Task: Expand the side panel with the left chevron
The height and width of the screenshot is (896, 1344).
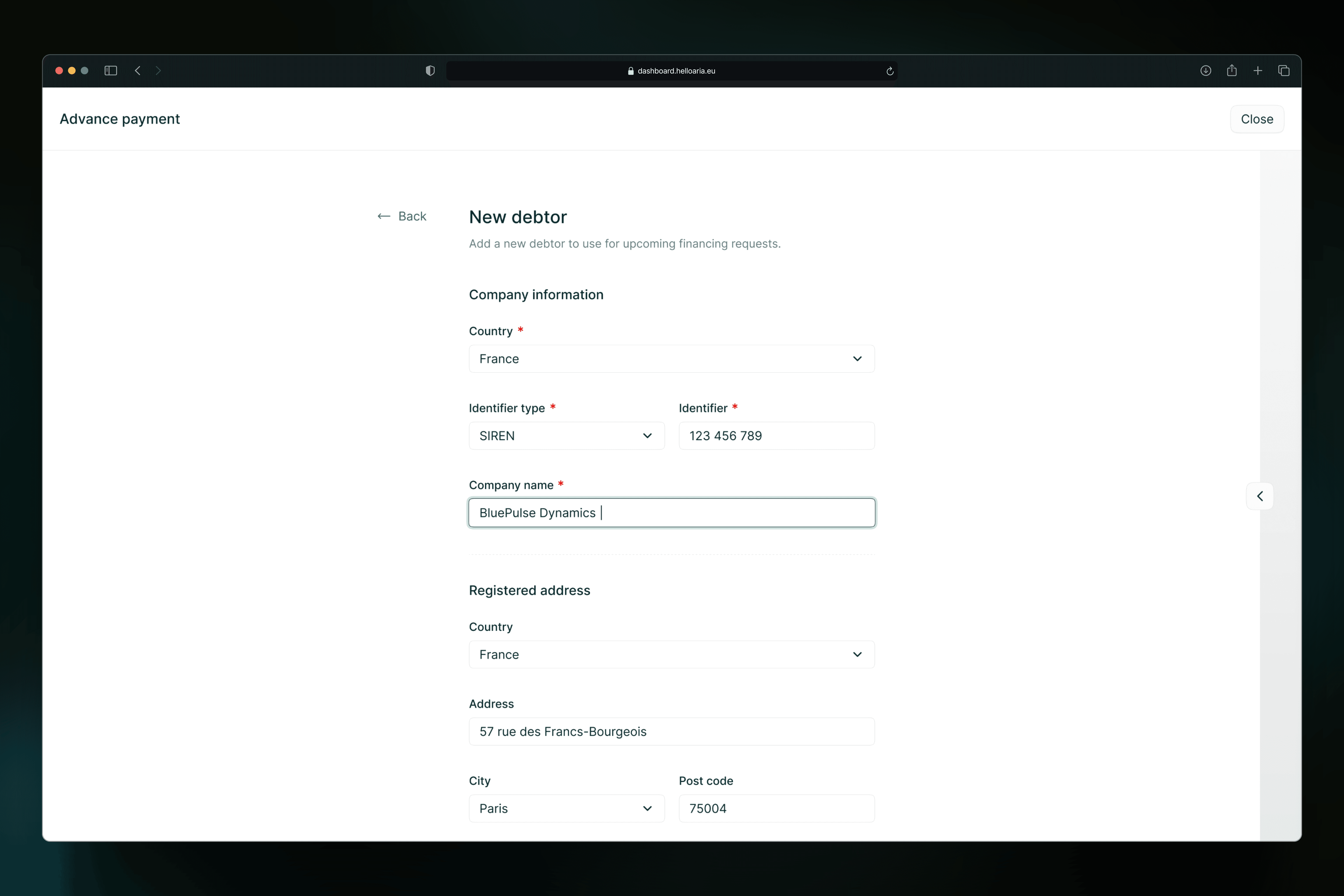Action: [x=1260, y=496]
